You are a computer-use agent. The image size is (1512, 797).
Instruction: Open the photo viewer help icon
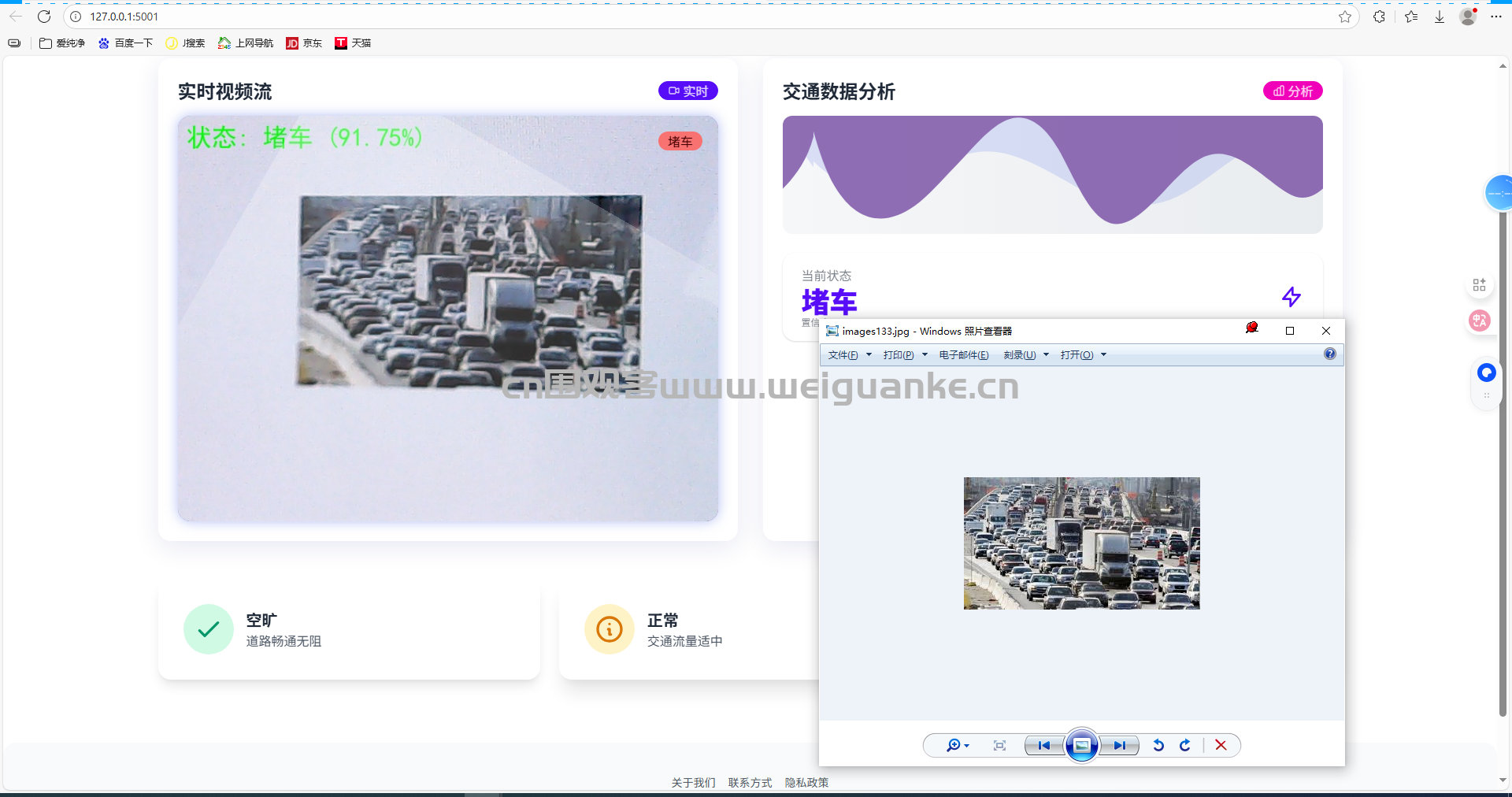point(1330,354)
